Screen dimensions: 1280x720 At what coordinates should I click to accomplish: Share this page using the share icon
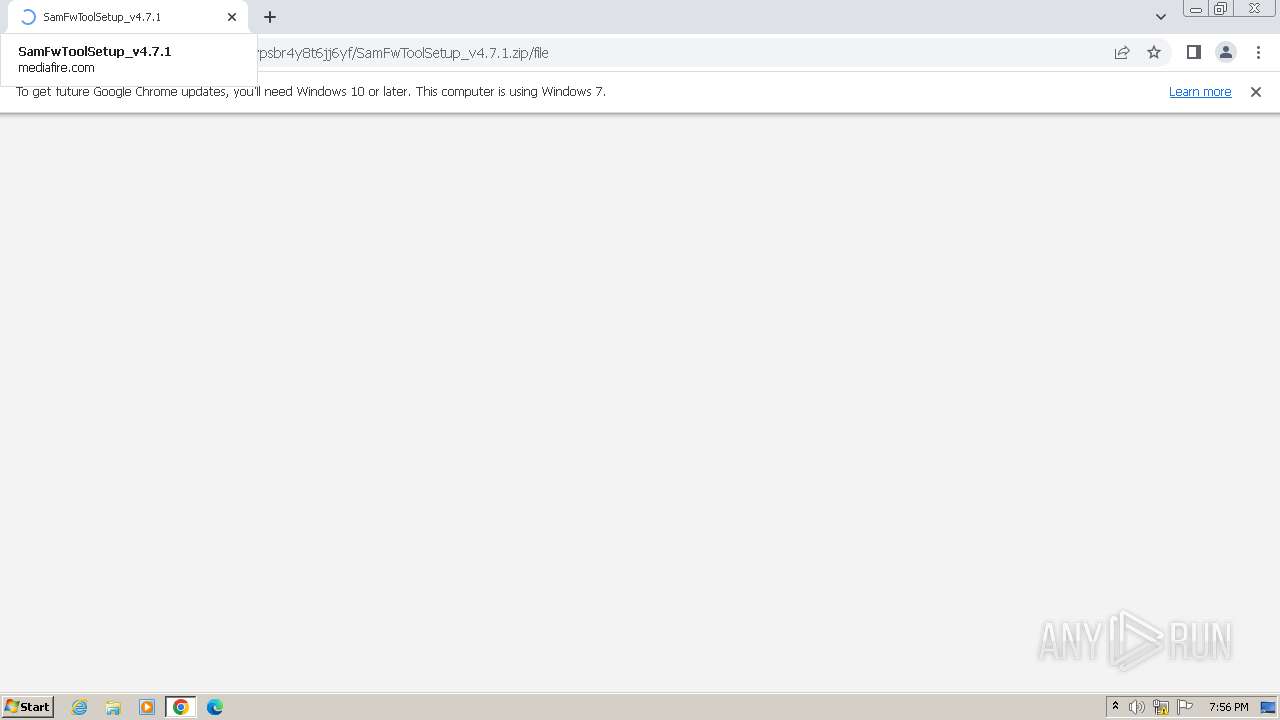point(1122,53)
